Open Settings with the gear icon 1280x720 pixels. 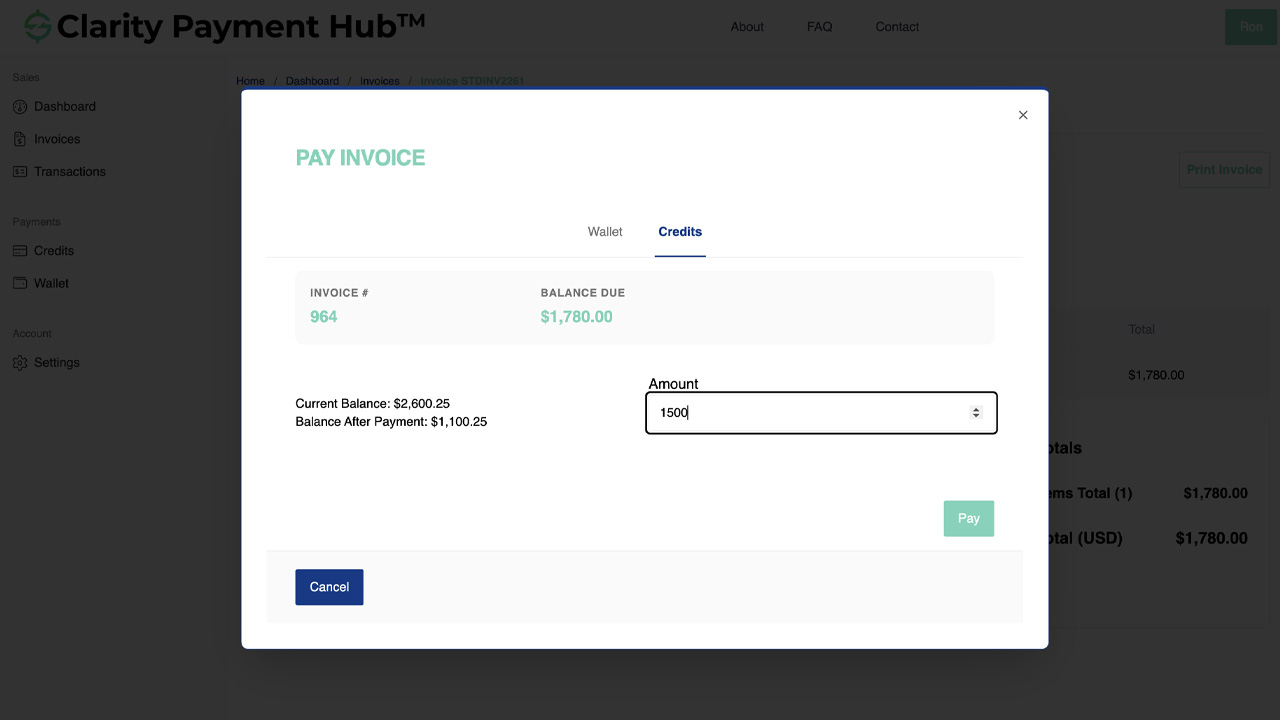[x=20, y=362]
